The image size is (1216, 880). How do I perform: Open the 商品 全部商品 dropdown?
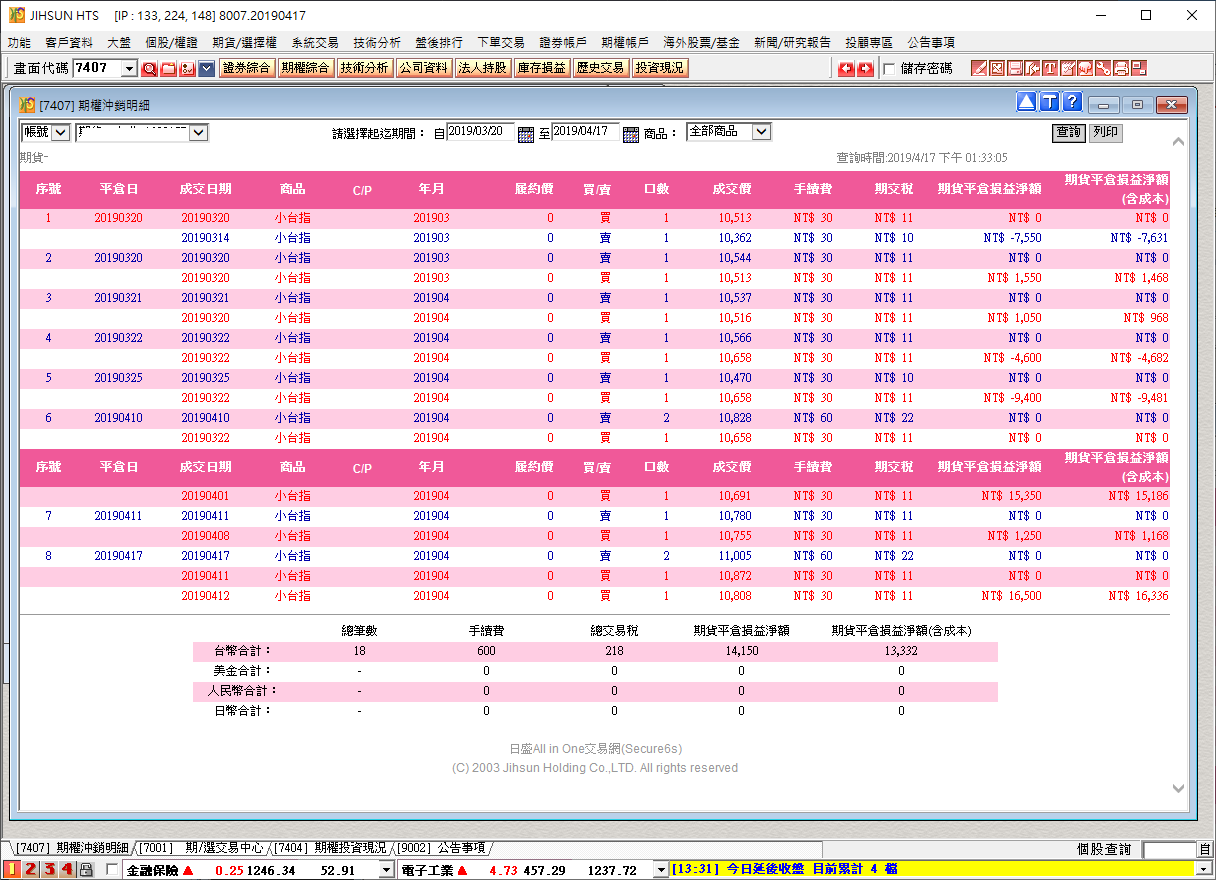point(761,132)
